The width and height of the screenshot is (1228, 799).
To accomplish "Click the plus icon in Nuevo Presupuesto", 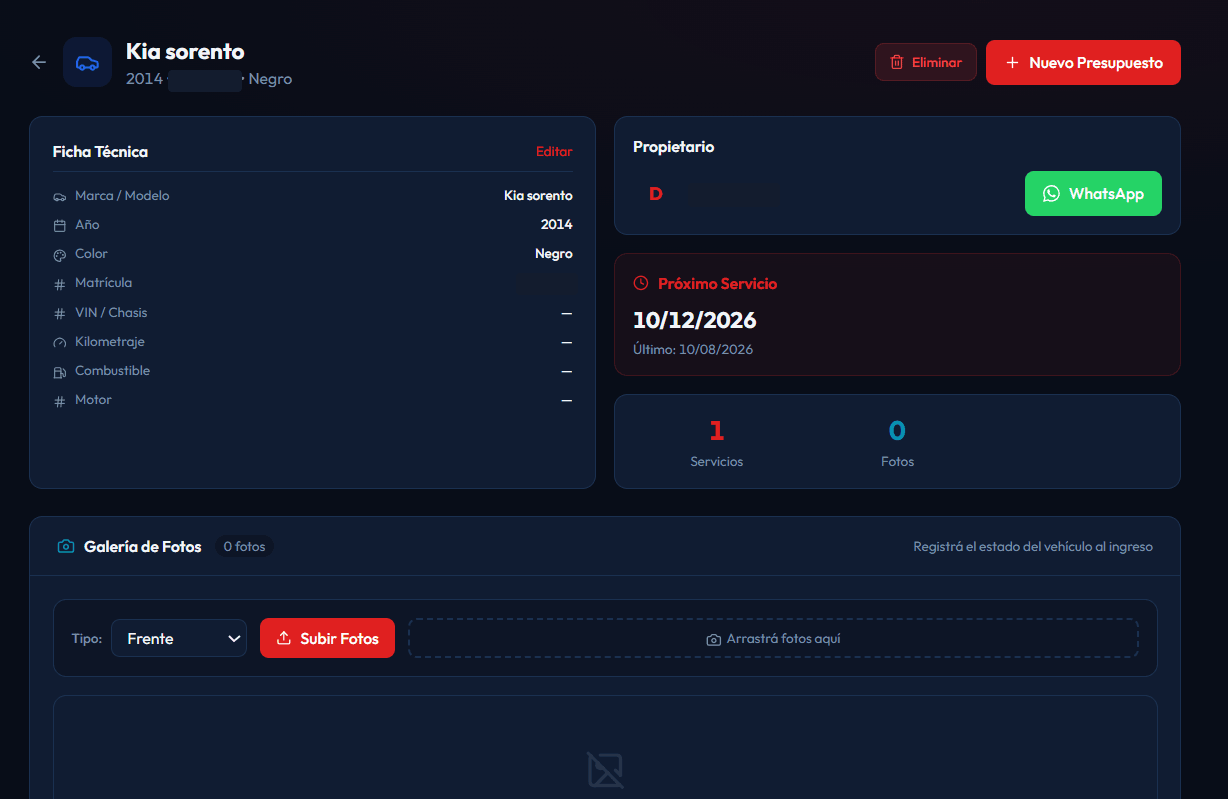I will (x=1012, y=62).
